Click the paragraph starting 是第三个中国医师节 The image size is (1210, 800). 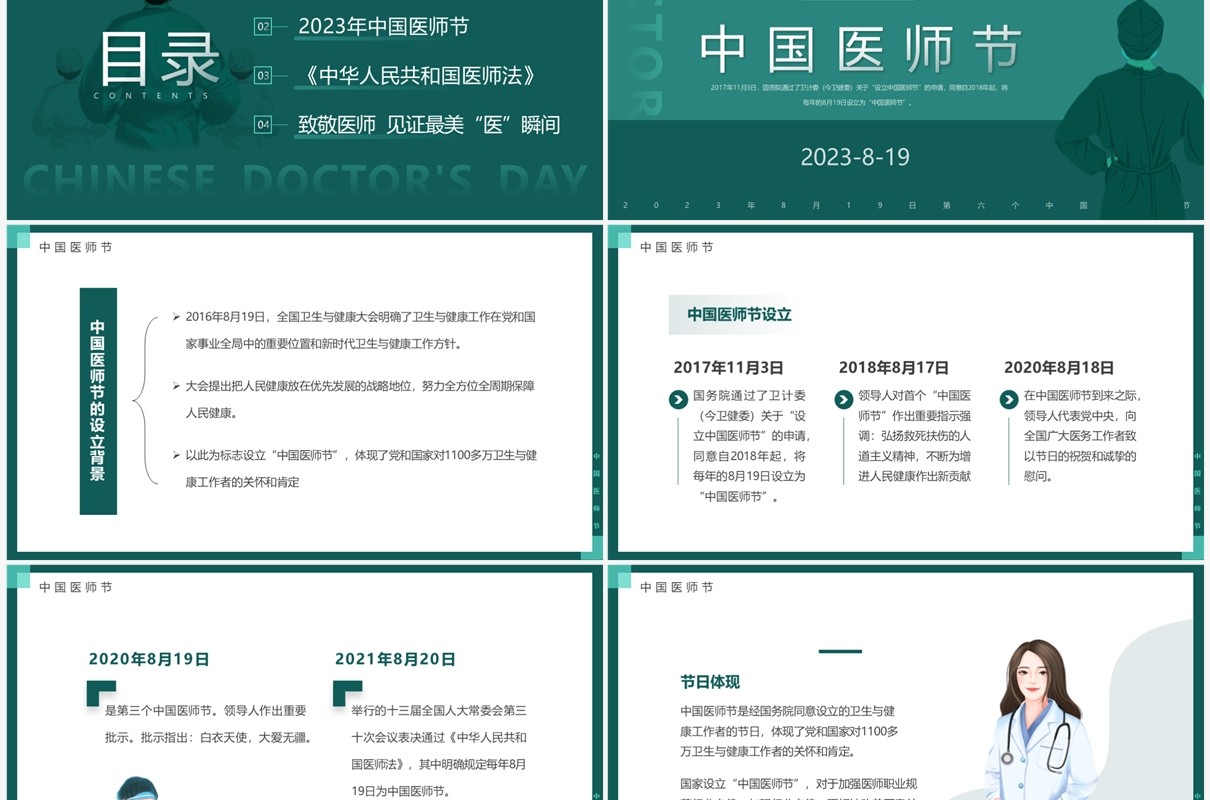tap(209, 724)
